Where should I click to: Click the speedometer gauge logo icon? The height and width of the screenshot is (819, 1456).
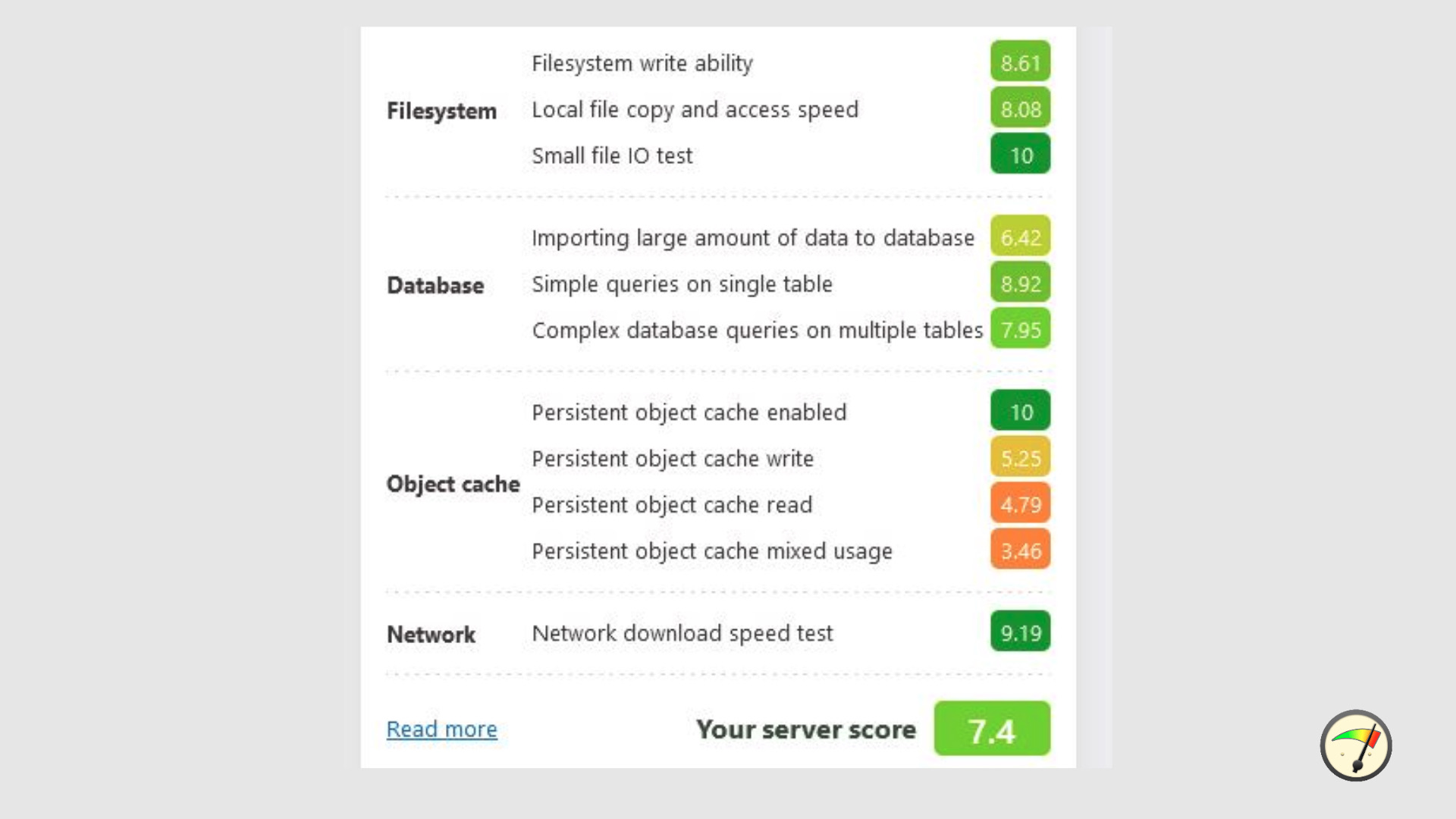coord(1357,746)
